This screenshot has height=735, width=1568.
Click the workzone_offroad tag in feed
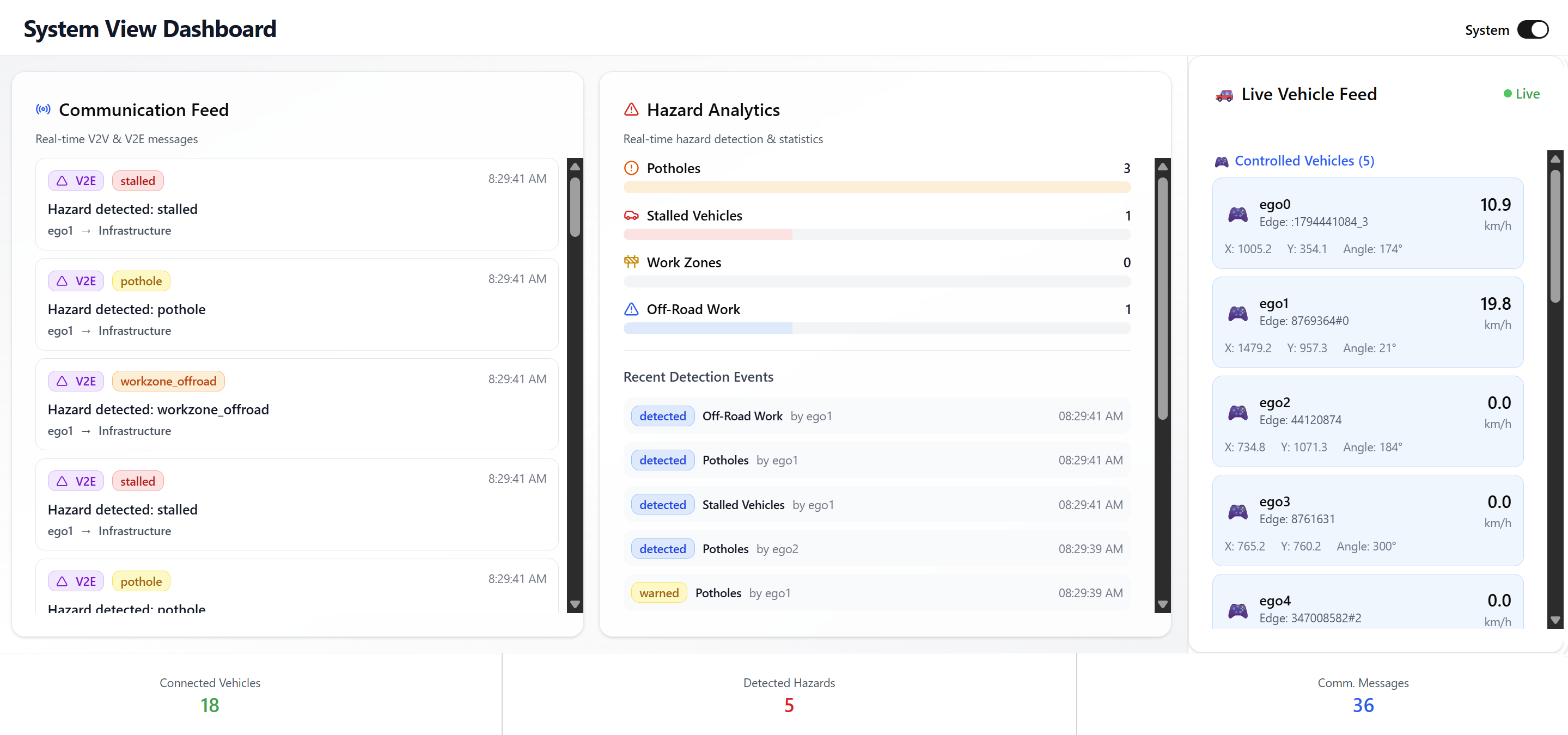point(168,381)
